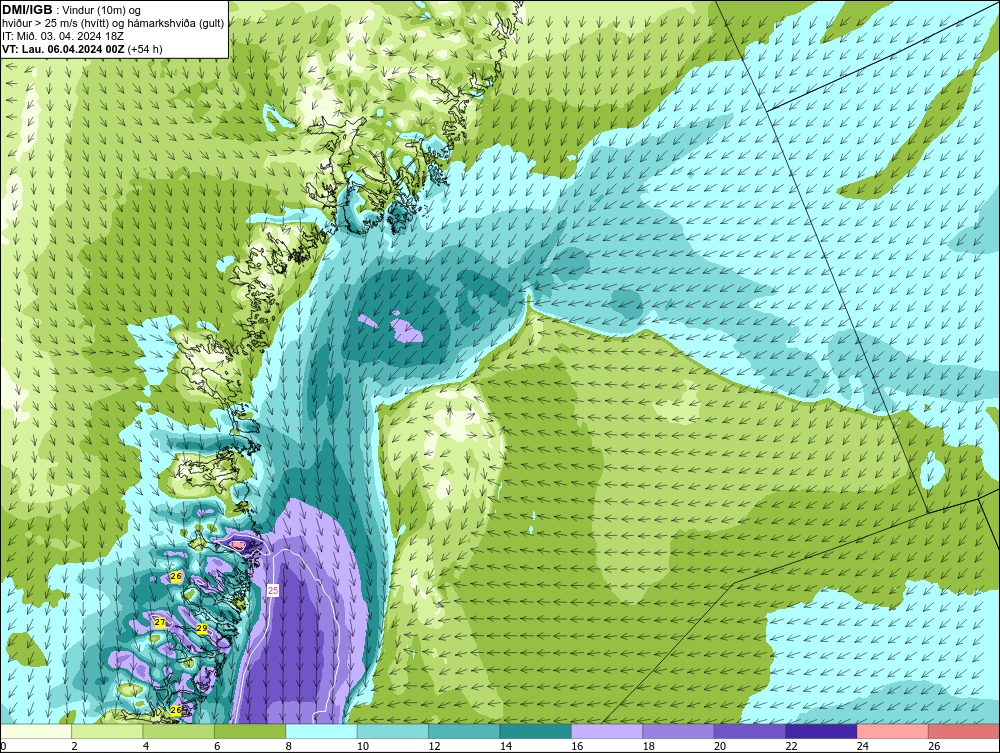Click the legend scale value '14'
This screenshot has height=753, width=1000.
click(506, 746)
